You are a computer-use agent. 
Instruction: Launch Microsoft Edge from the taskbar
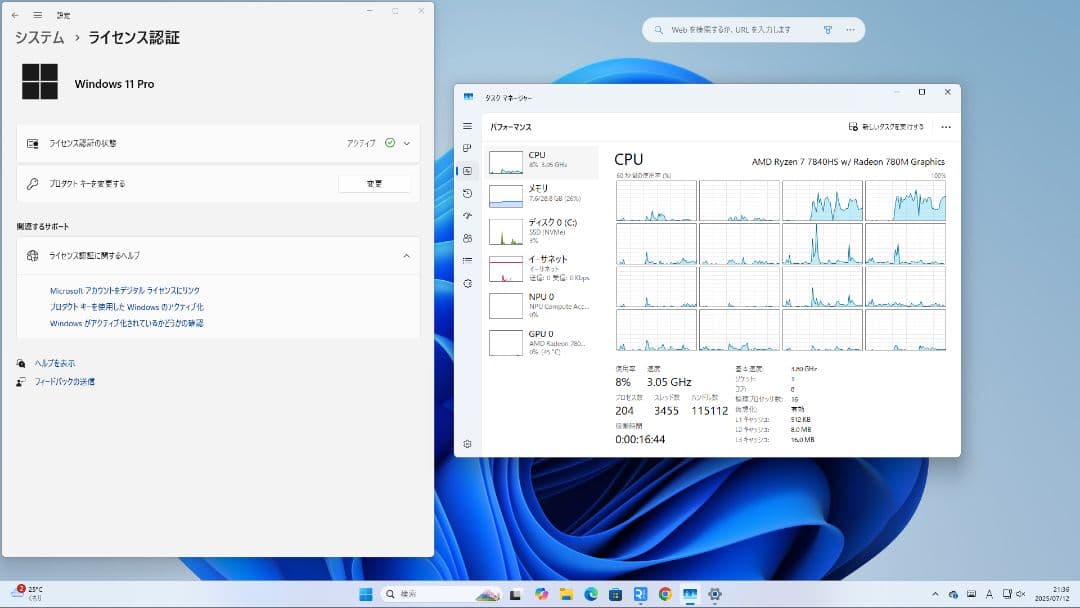pyautogui.click(x=591, y=594)
